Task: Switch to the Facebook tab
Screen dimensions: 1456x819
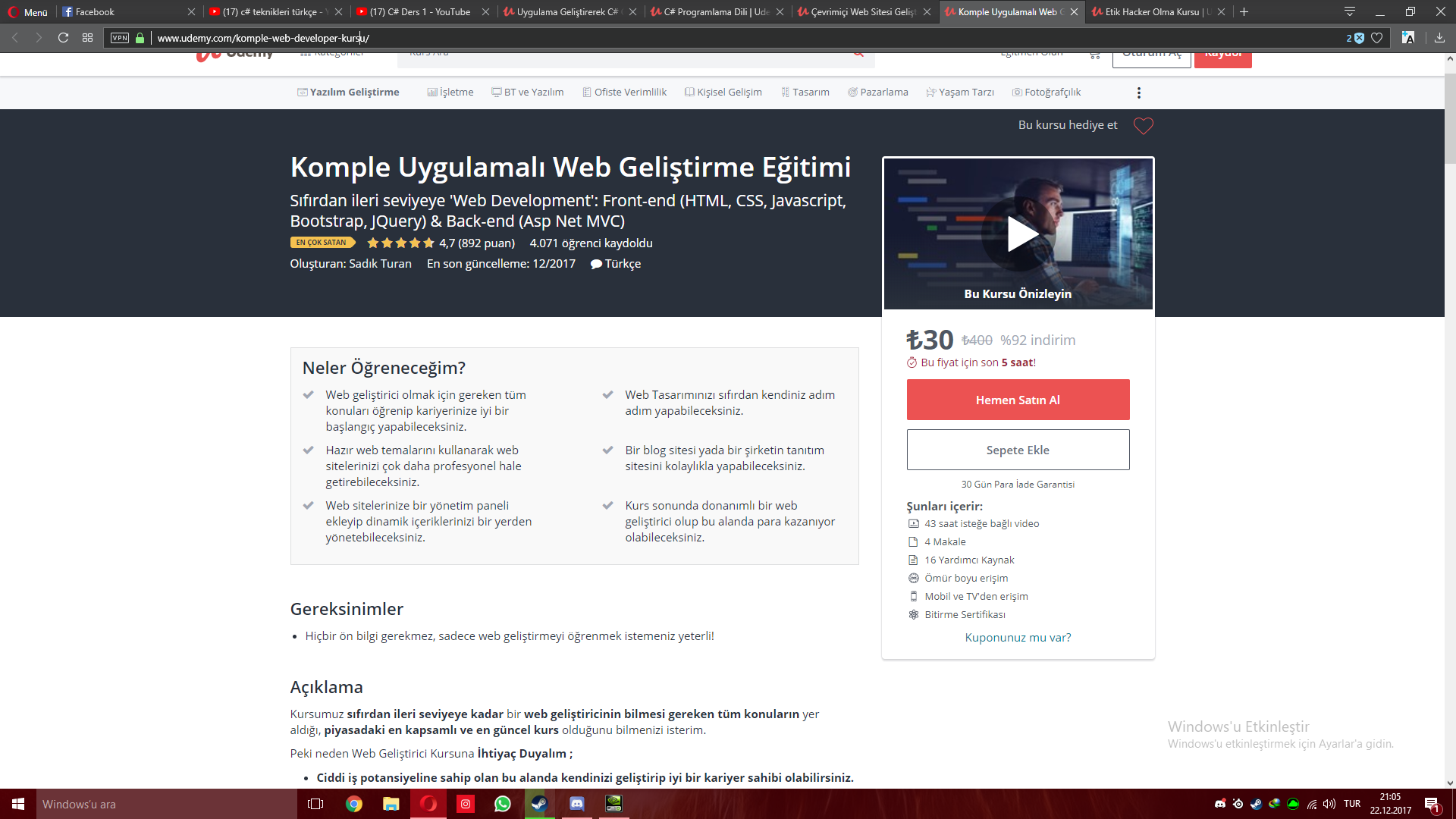Action: point(129,12)
